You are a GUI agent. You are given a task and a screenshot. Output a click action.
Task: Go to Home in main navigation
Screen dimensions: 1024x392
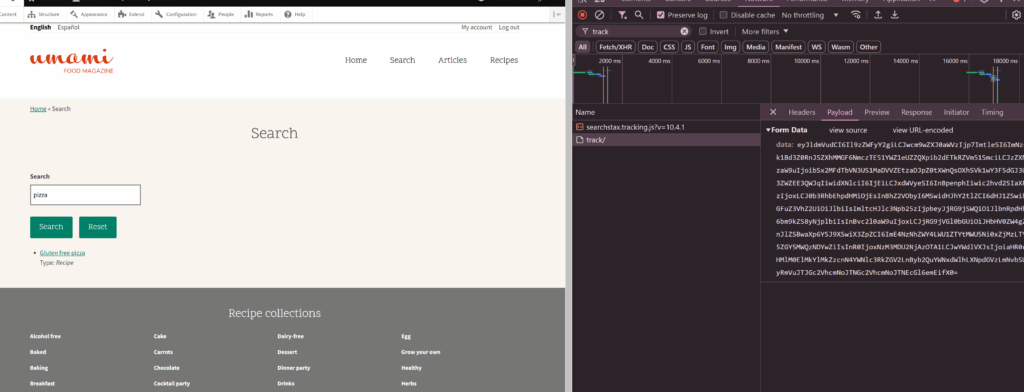[x=356, y=60]
